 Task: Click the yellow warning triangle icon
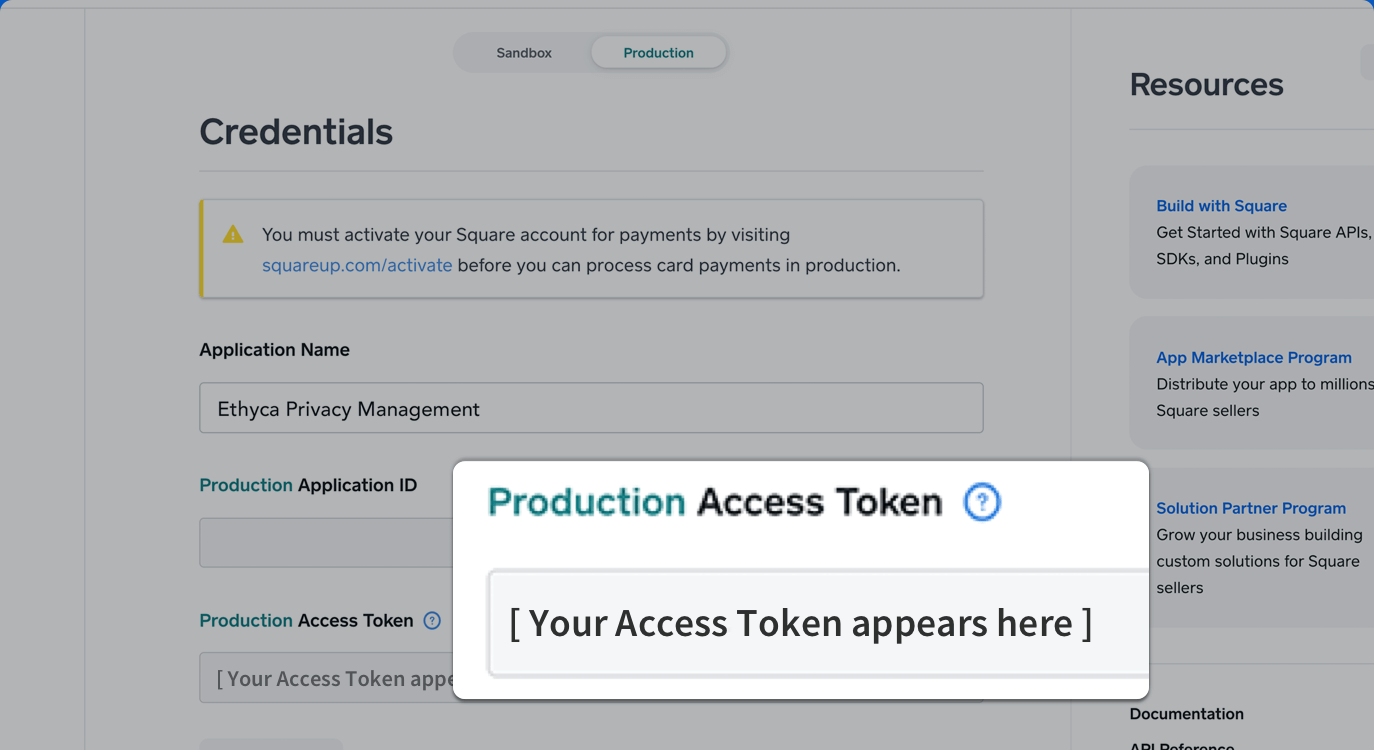pos(233,235)
